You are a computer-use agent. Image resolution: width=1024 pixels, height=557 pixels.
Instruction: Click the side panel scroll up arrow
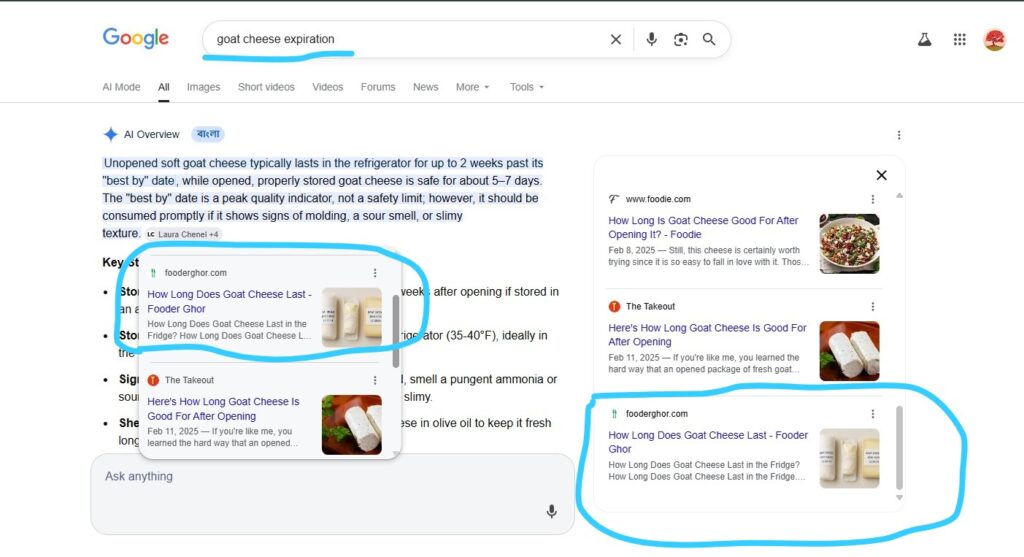[x=899, y=195]
